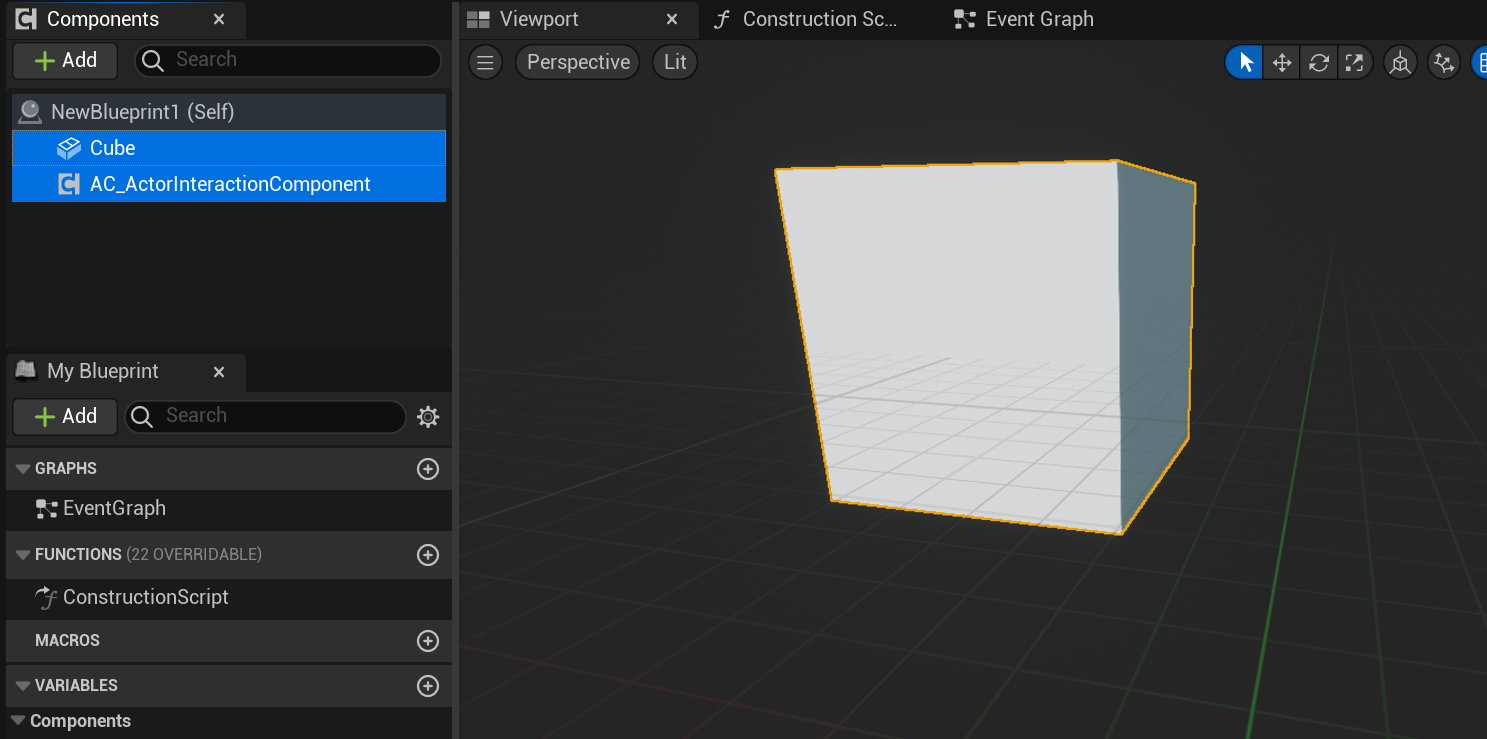This screenshot has height=739, width=1487.
Task: Click the EventGraph graph icon
Action: pos(46,509)
